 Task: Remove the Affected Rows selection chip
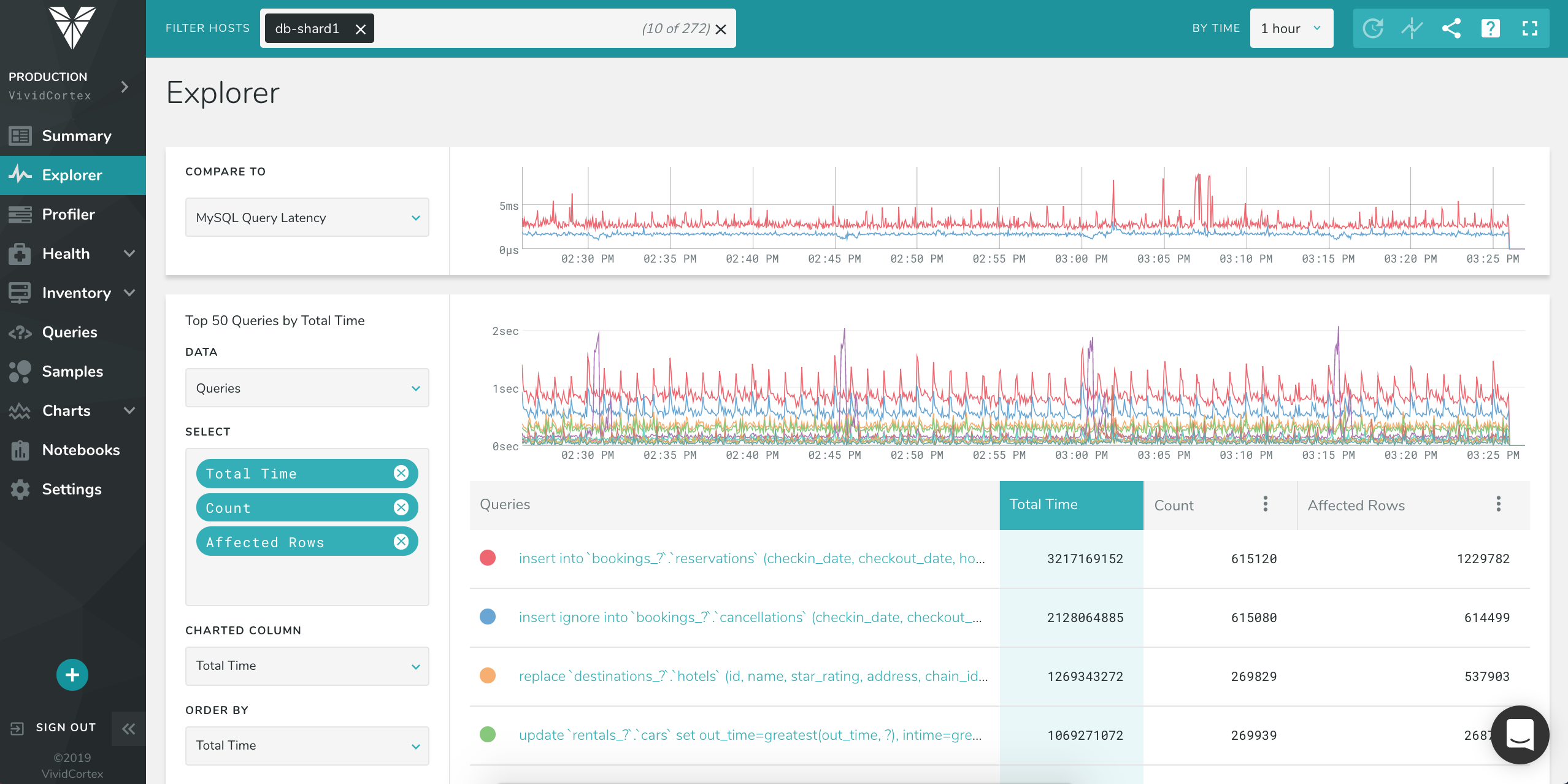401,542
